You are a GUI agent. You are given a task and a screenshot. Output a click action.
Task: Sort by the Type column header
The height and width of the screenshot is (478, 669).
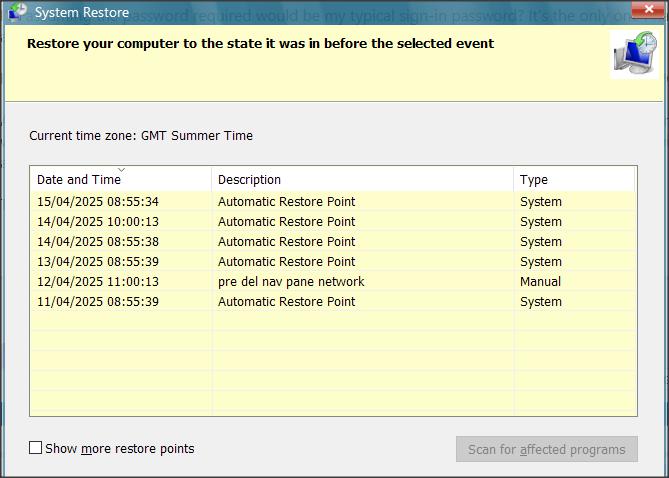574,179
